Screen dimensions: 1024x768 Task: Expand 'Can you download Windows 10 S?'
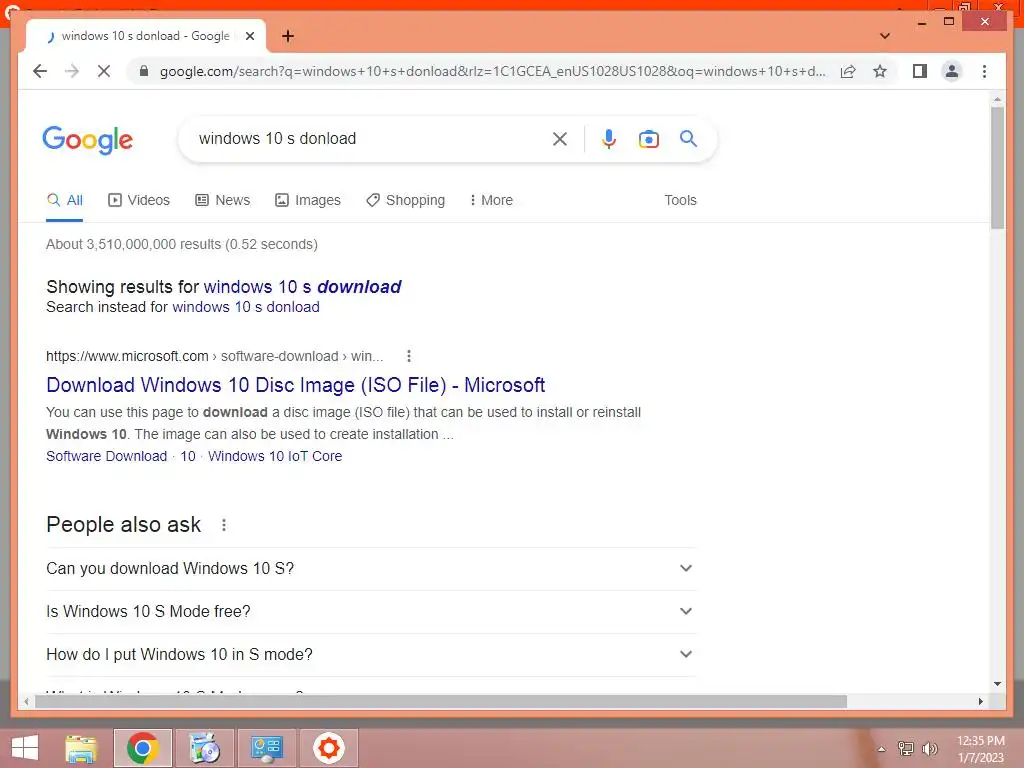(x=371, y=569)
